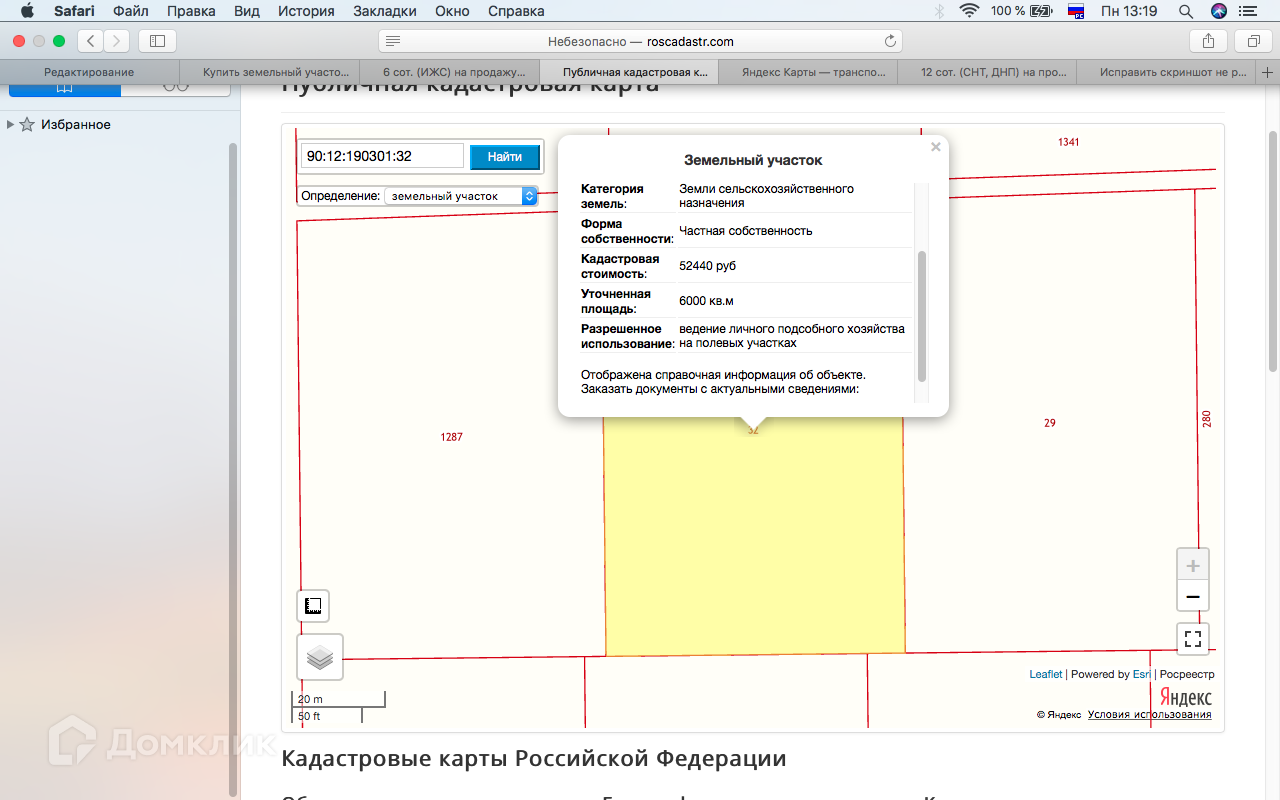This screenshot has width=1280, height=800.
Task: Switch to the Редактирование tab
Action: (x=89, y=72)
